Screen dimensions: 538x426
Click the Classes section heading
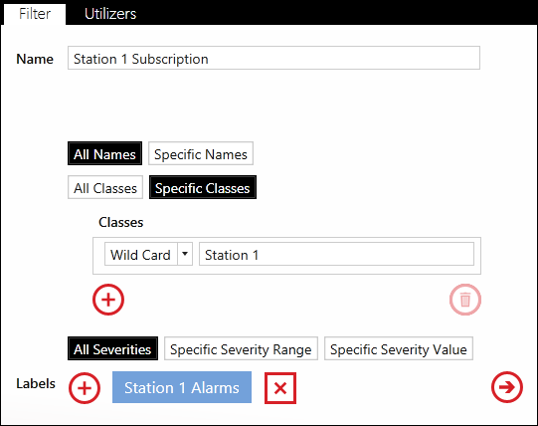(x=121, y=222)
